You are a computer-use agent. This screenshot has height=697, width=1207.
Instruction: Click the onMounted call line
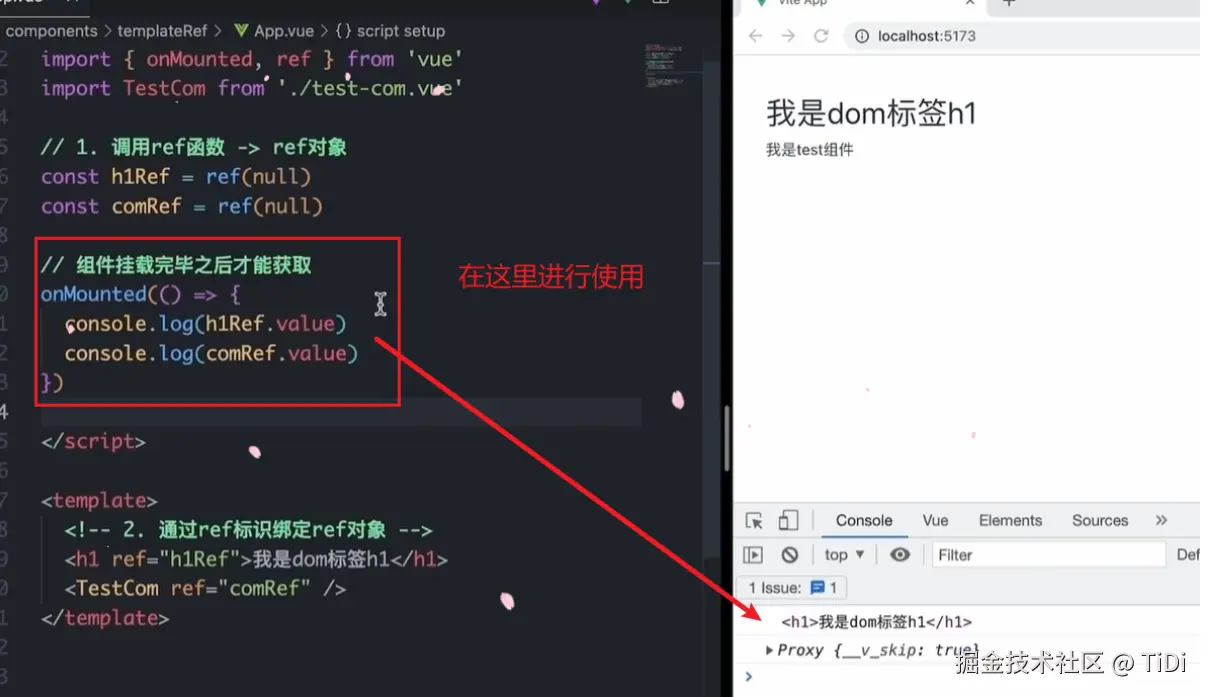pos(141,295)
